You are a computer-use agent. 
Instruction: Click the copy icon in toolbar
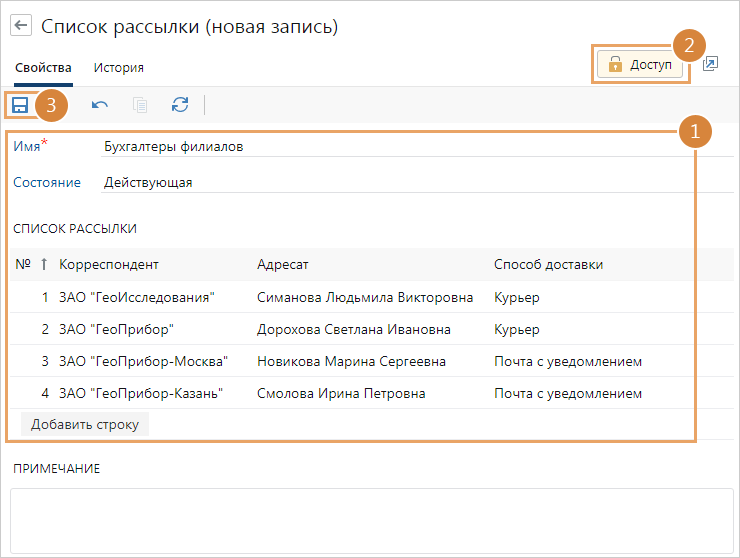pyautogui.click(x=140, y=105)
